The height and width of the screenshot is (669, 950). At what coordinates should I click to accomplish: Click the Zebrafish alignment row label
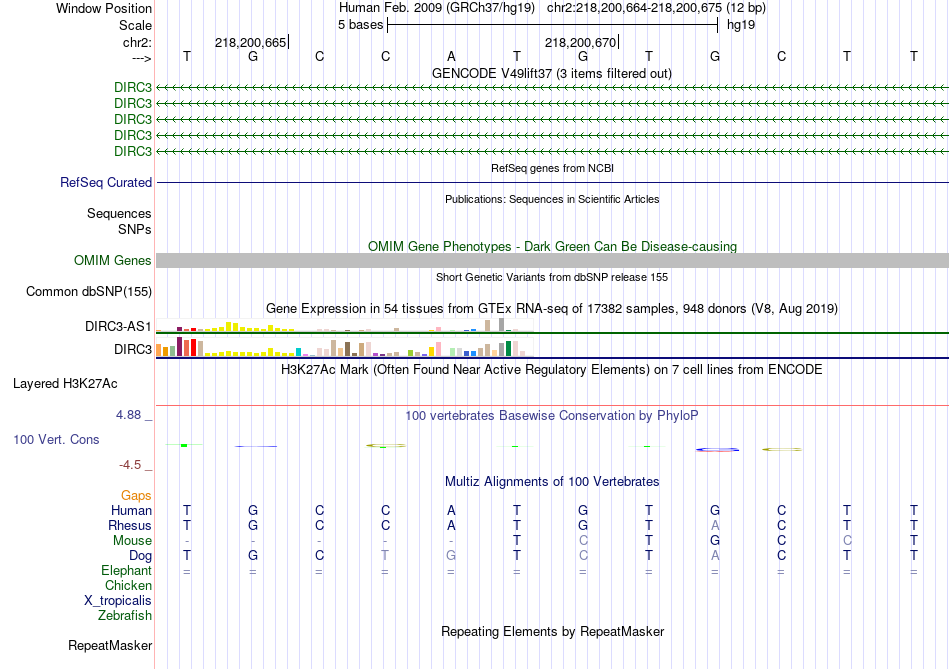pyautogui.click(x=125, y=616)
